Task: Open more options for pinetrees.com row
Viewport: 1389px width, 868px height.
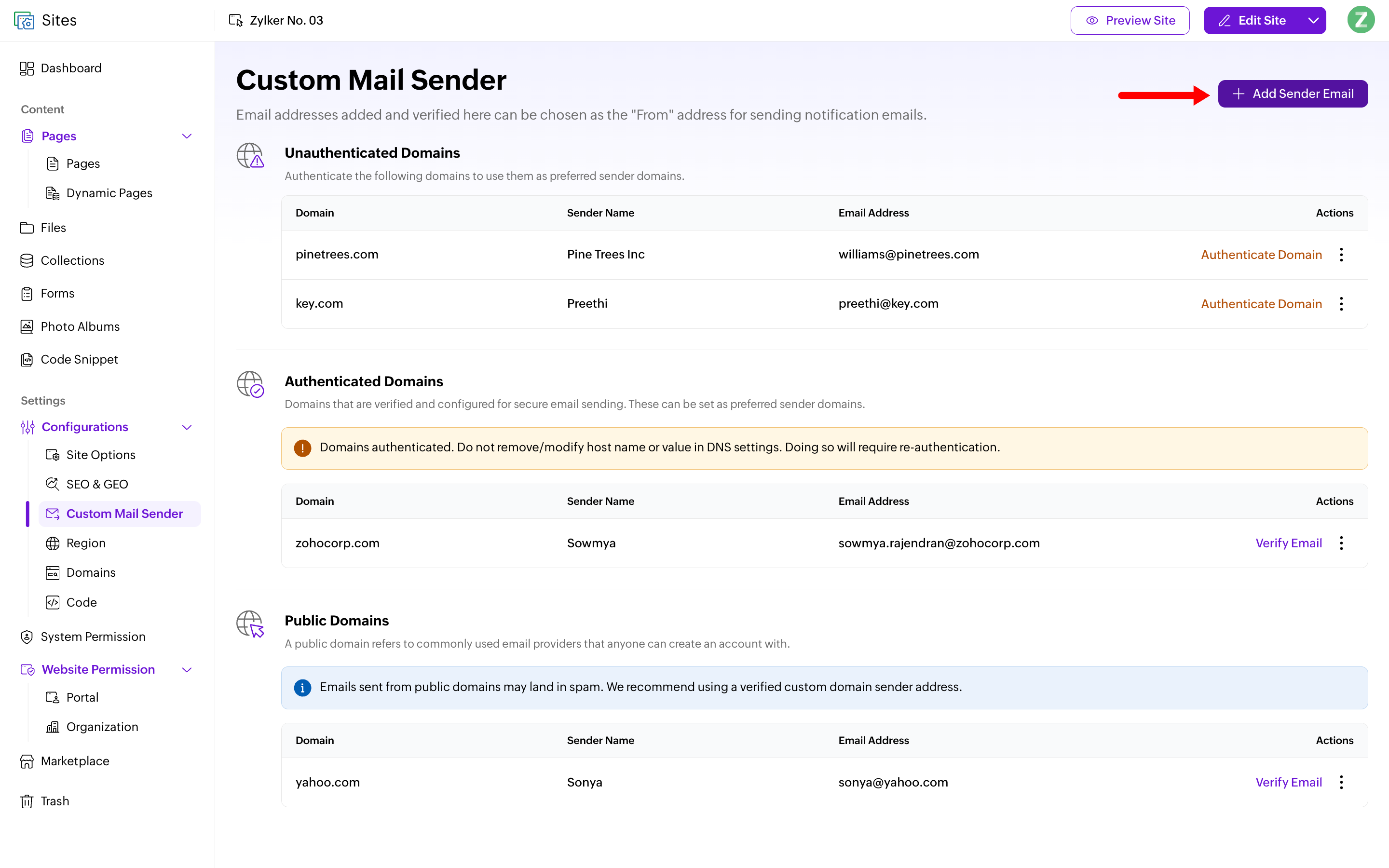Action: (1341, 254)
